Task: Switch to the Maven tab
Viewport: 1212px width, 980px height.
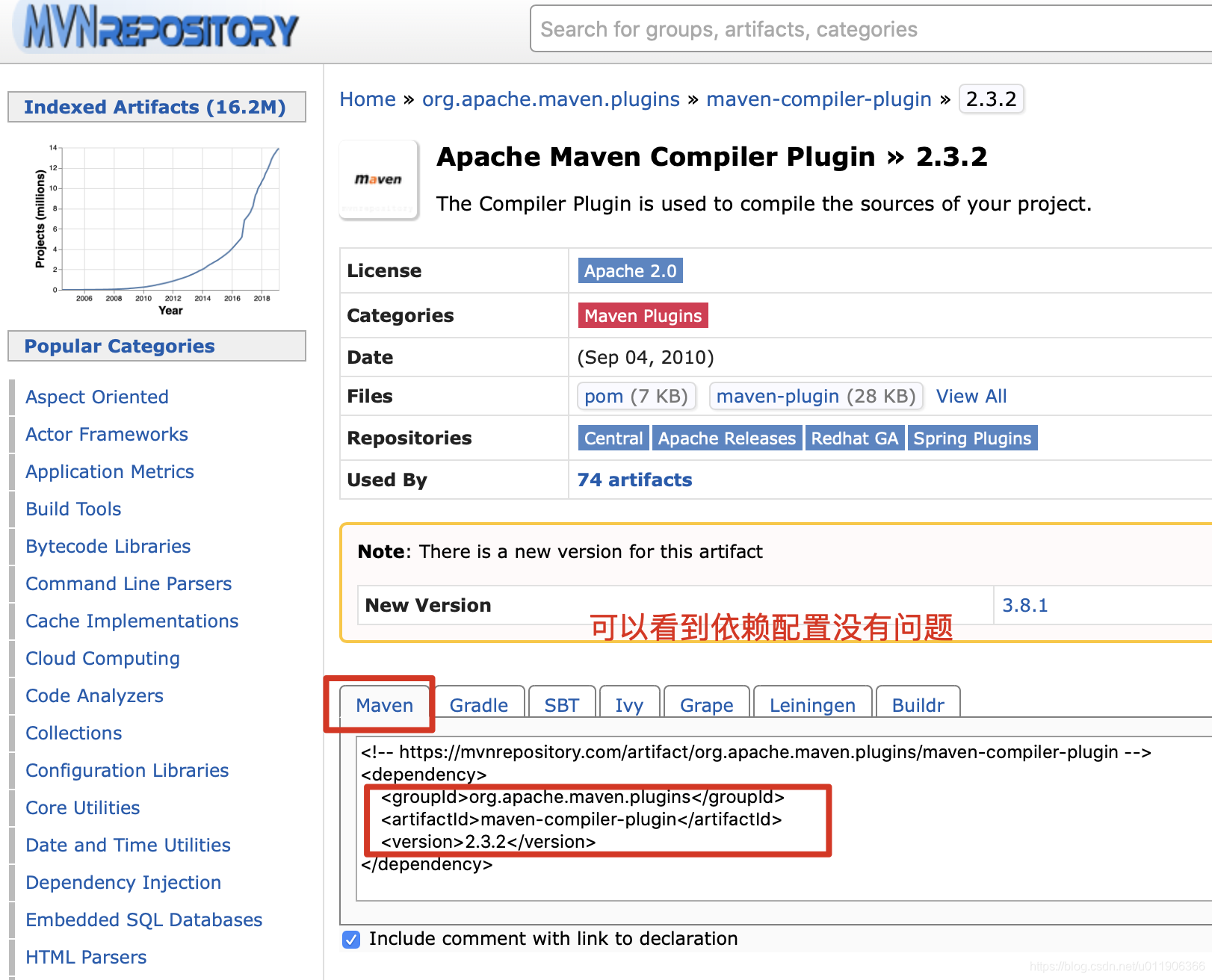Action: pos(385,705)
